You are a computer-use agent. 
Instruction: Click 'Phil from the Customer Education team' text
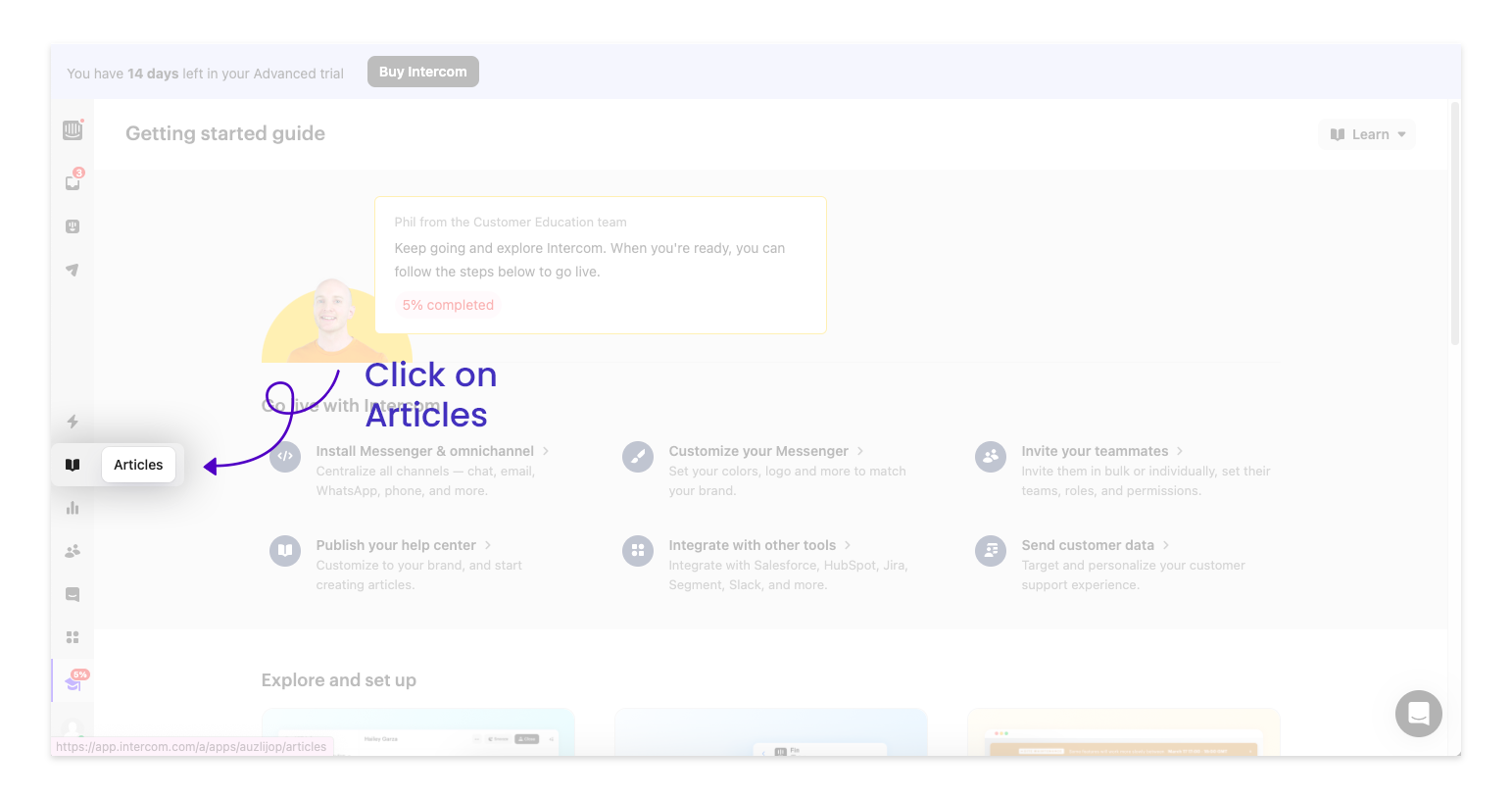[x=511, y=223]
